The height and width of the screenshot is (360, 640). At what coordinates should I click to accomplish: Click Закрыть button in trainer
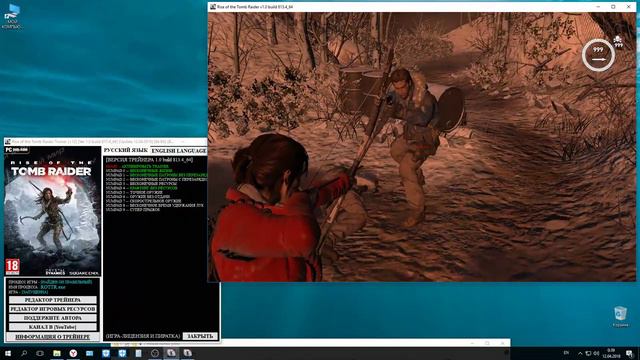tap(200, 336)
